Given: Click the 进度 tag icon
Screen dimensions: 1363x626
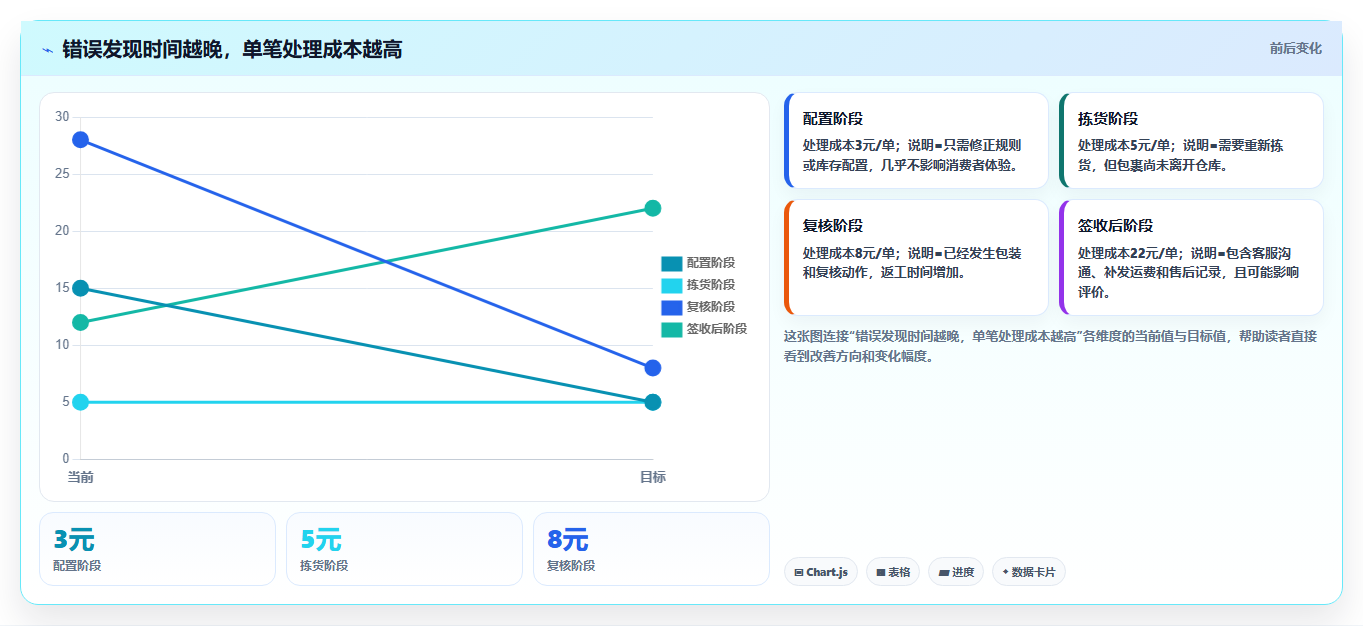Looking at the screenshot, I should [x=944, y=573].
